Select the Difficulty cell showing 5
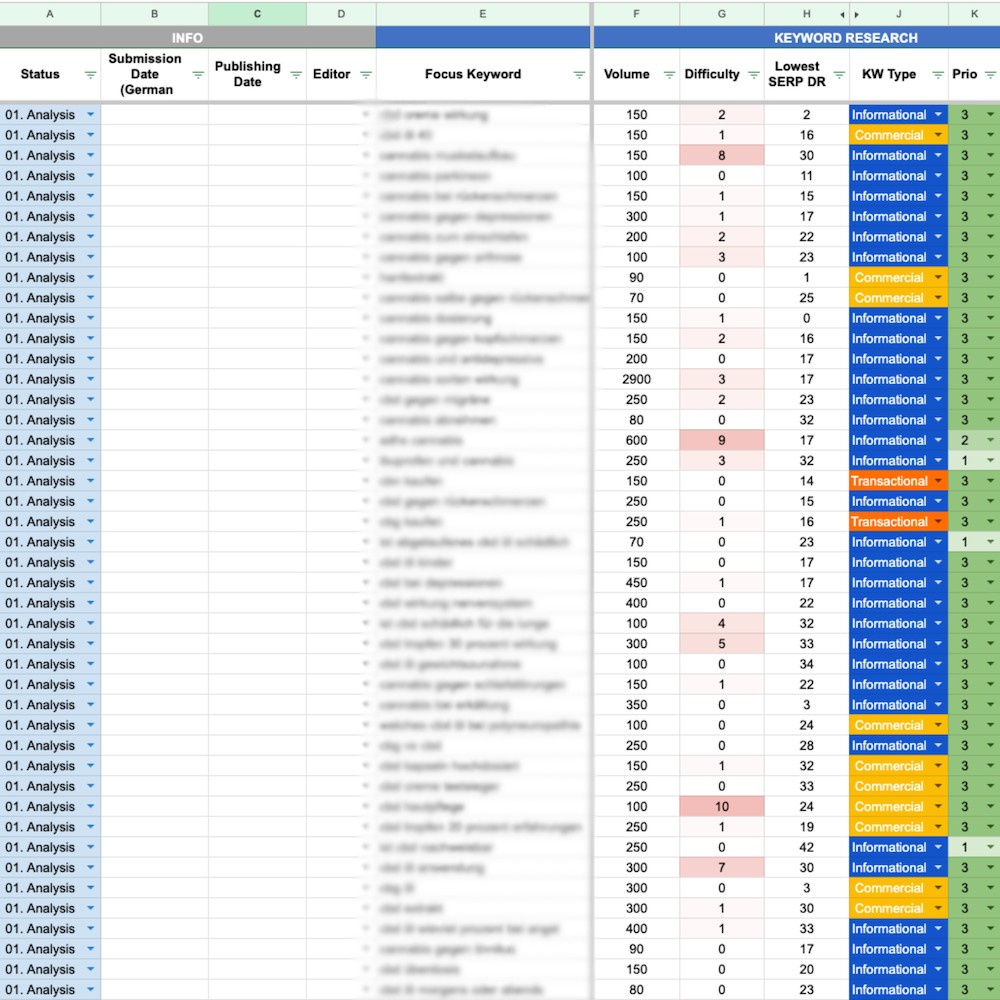 point(721,643)
